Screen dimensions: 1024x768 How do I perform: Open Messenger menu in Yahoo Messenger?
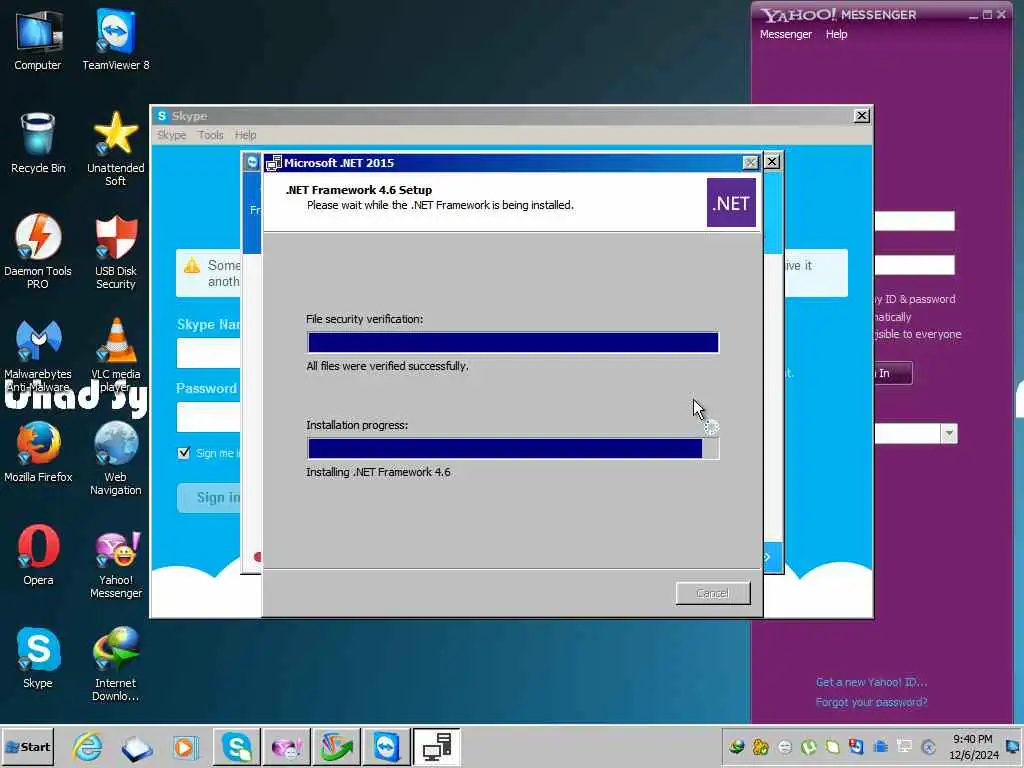[786, 34]
